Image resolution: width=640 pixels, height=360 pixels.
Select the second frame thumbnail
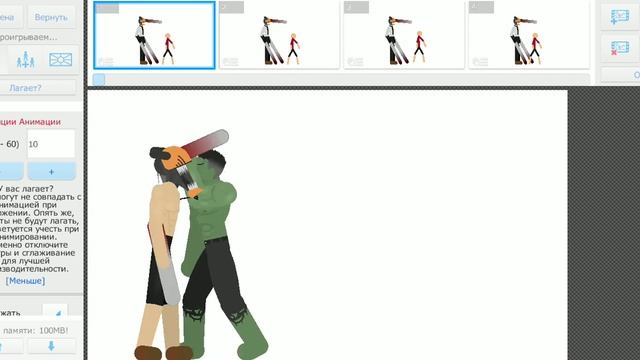click(279, 35)
